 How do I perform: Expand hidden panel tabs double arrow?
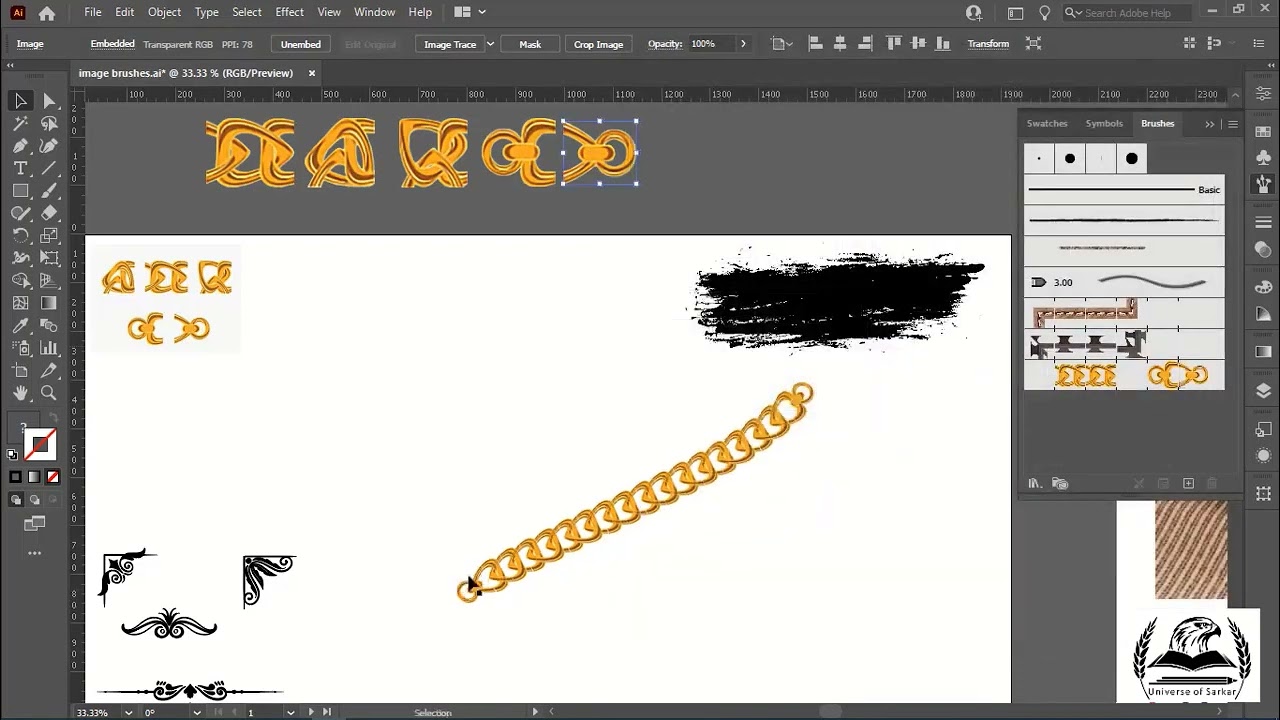click(x=1210, y=124)
